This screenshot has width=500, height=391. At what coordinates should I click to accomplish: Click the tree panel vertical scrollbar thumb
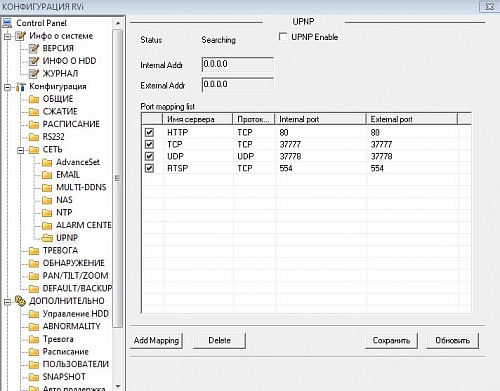(118, 178)
